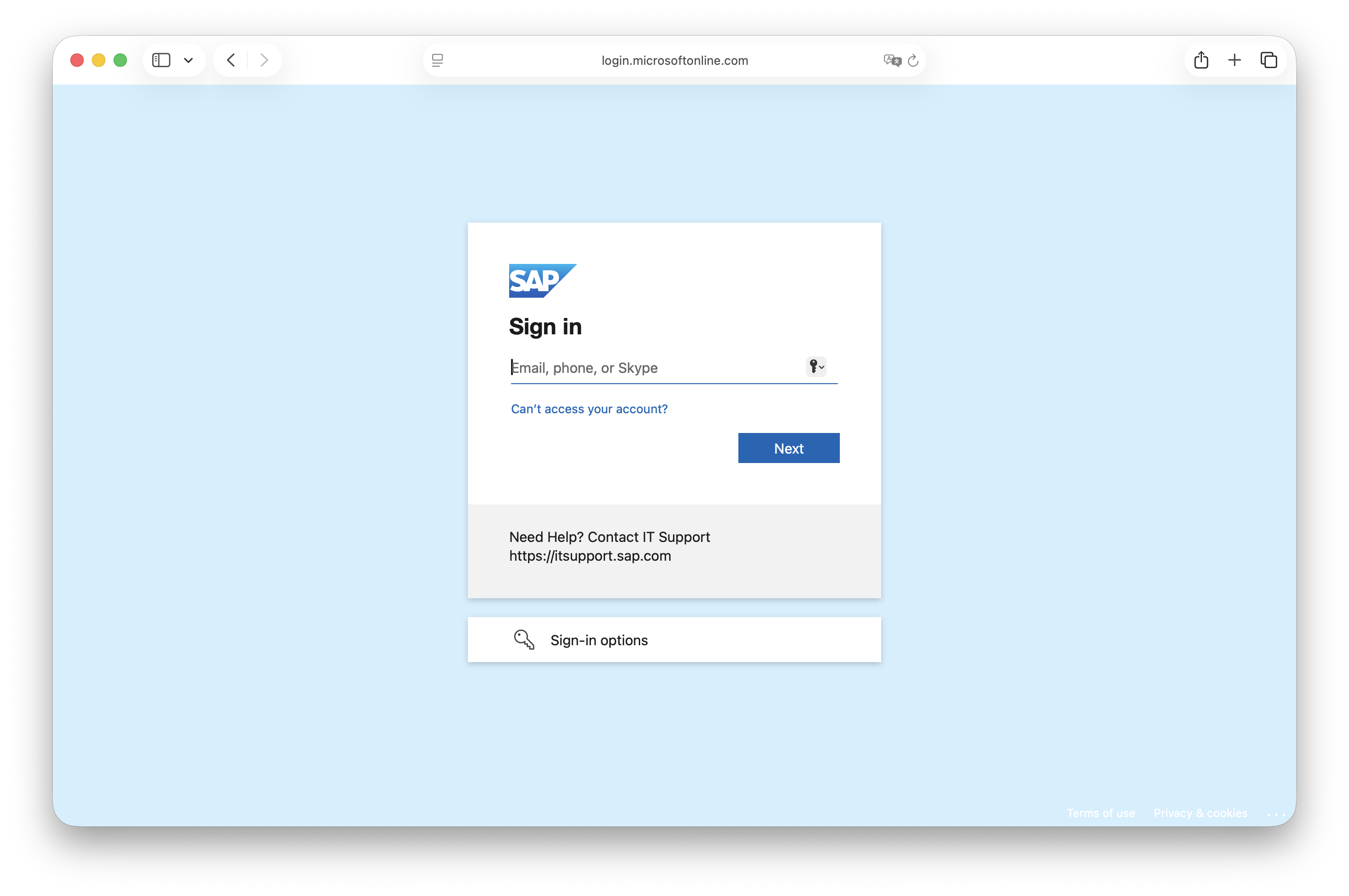Expand the footer ellipsis more options
The image size is (1349, 896).
tap(1276, 814)
